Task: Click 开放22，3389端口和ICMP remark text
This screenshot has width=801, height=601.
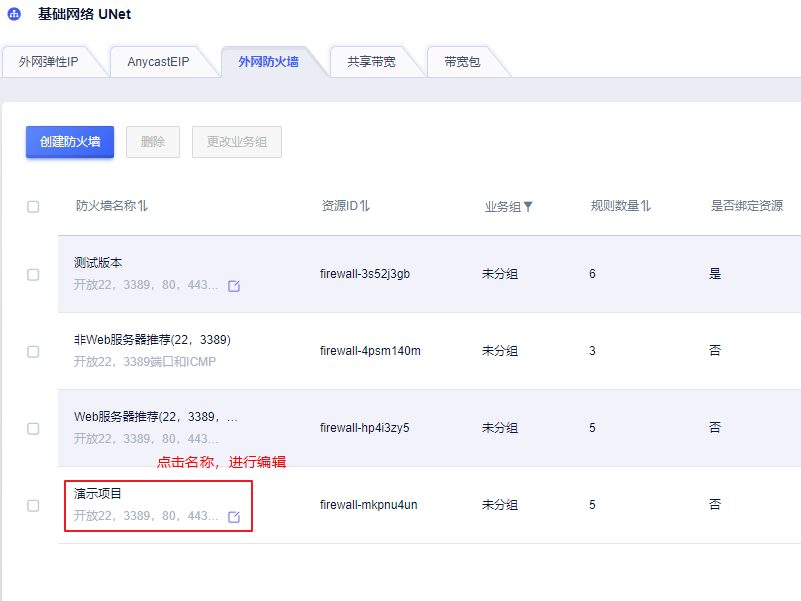Action: click(145, 362)
